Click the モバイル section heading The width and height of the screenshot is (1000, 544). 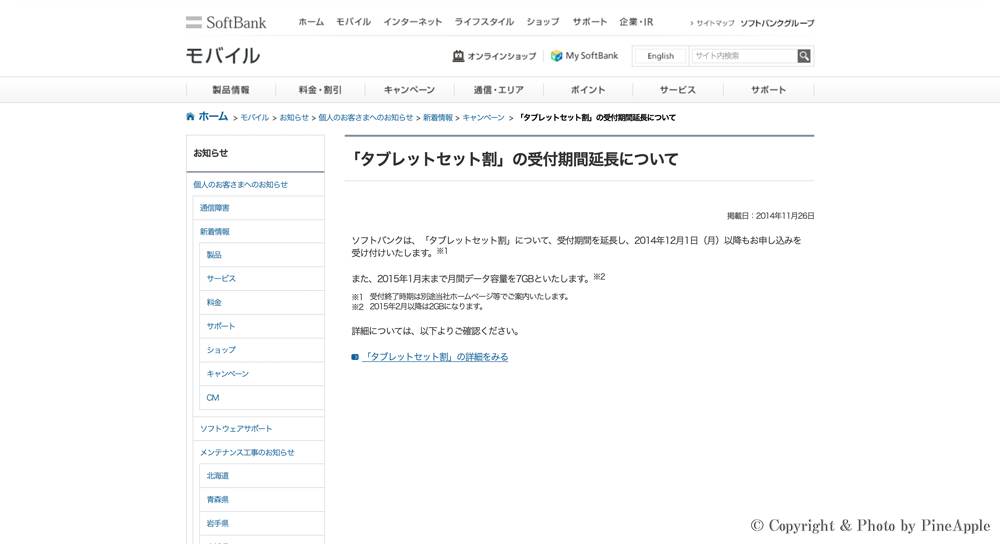(x=223, y=56)
